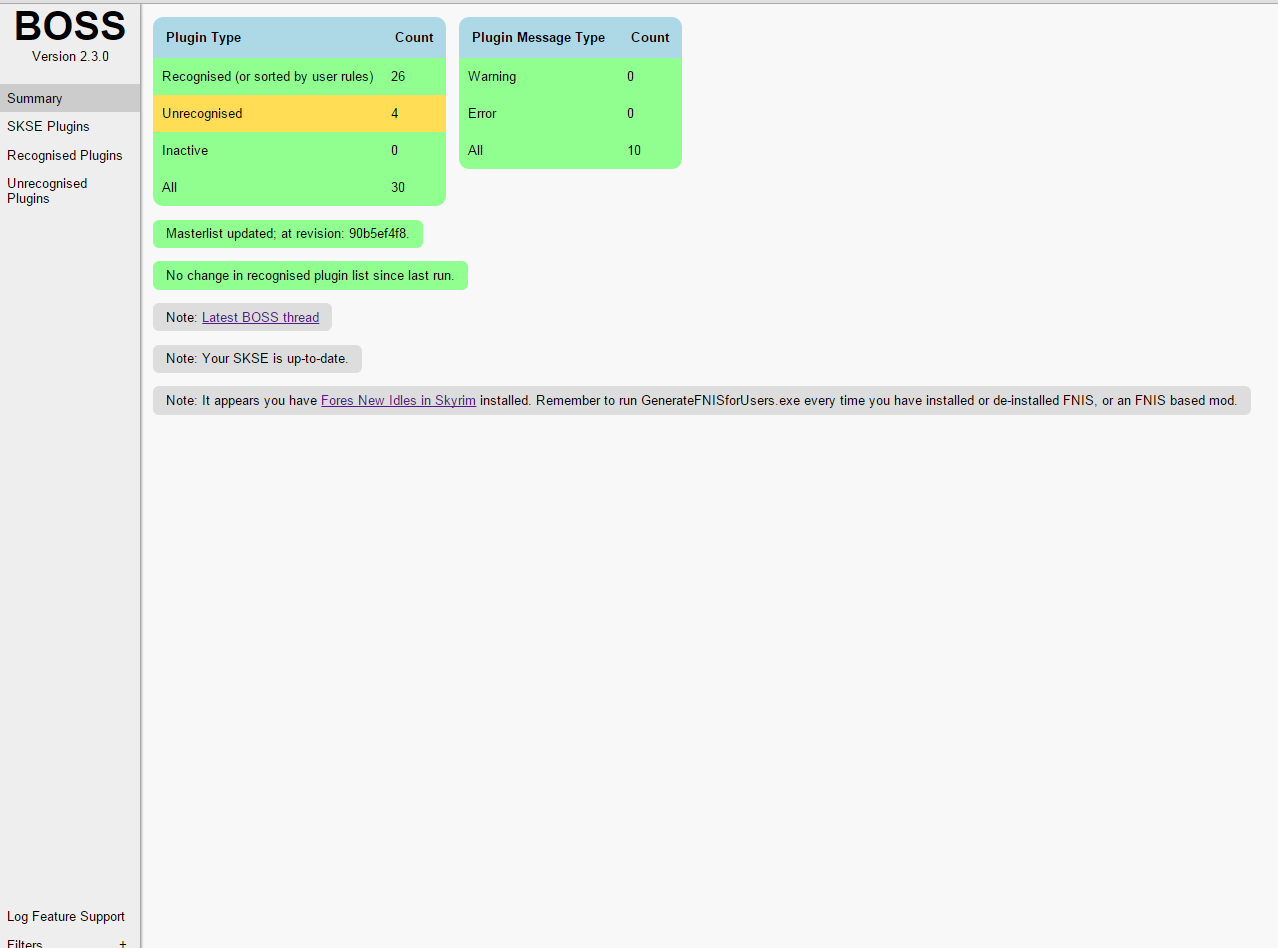Open the SKSE Plugins section

pyautogui.click(x=48, y=126)
